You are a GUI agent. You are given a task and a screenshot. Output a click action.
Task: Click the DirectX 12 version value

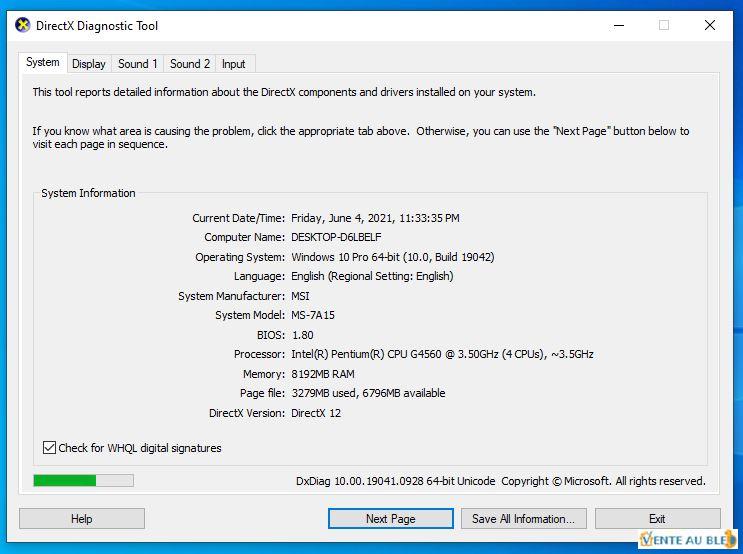316,413
